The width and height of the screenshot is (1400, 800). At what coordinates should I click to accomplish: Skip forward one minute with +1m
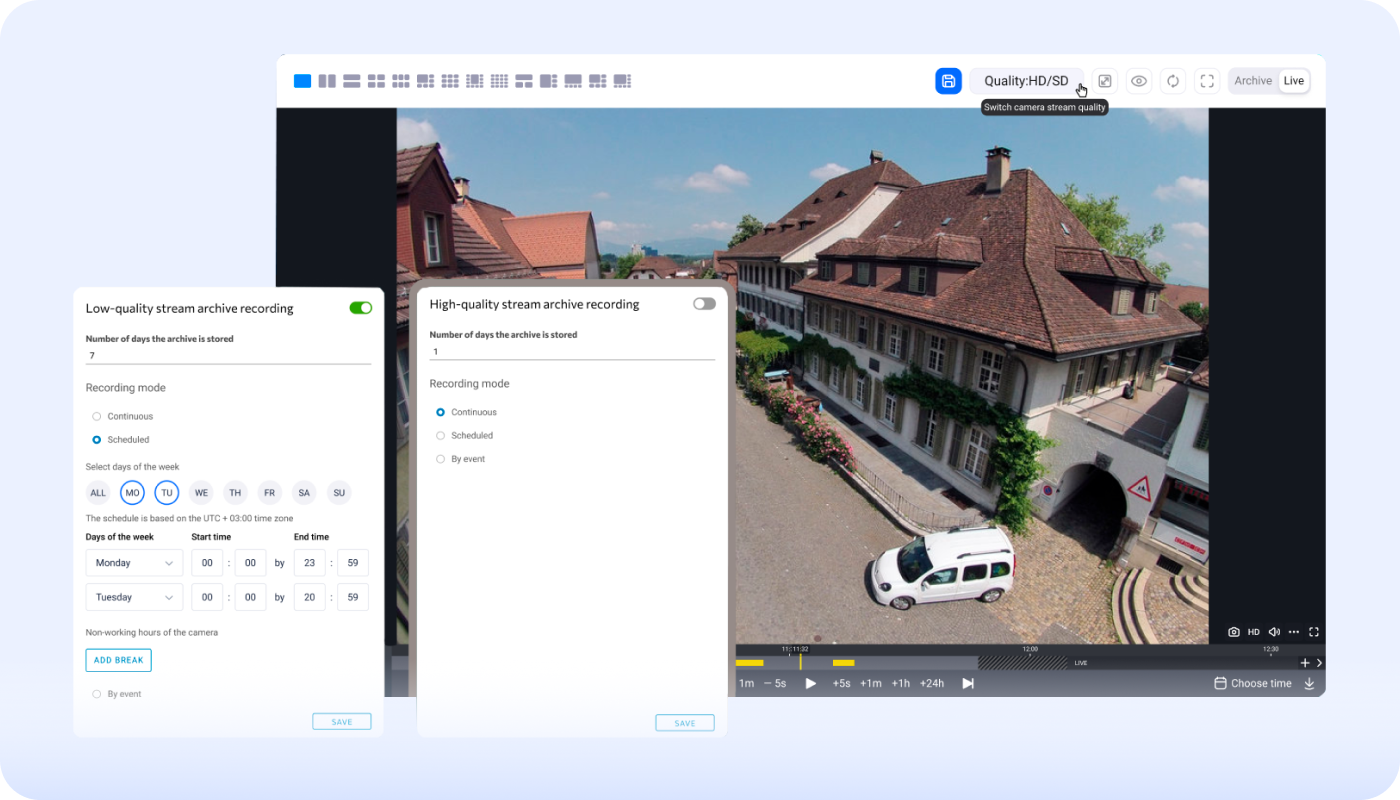[871, 683]
